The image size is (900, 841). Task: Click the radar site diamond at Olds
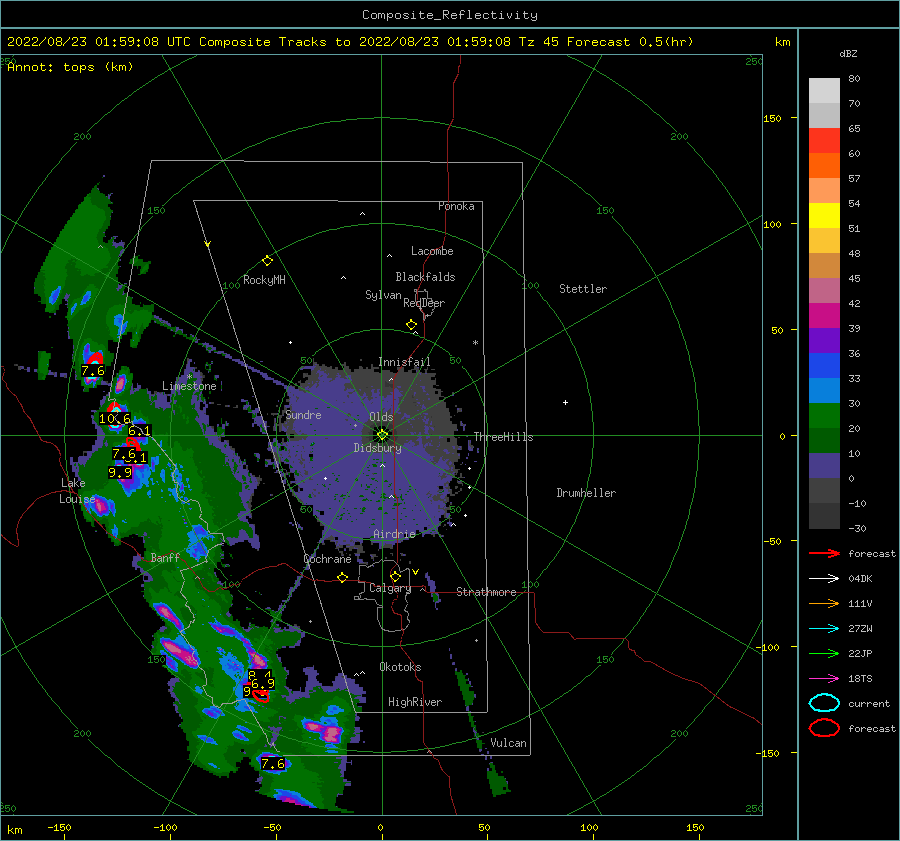382,435
